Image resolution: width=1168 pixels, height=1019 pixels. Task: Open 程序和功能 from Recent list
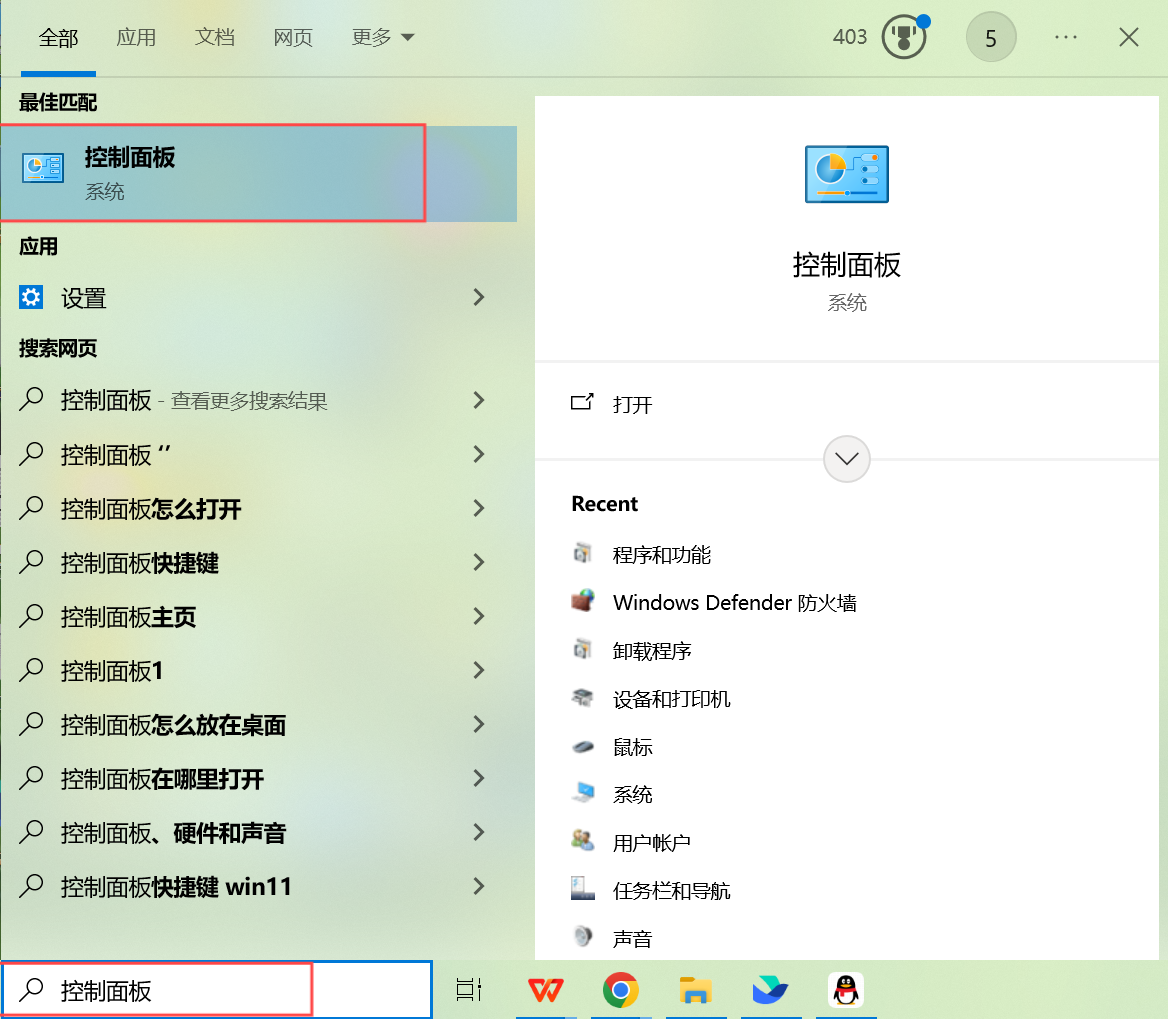[x=660, y=554]
